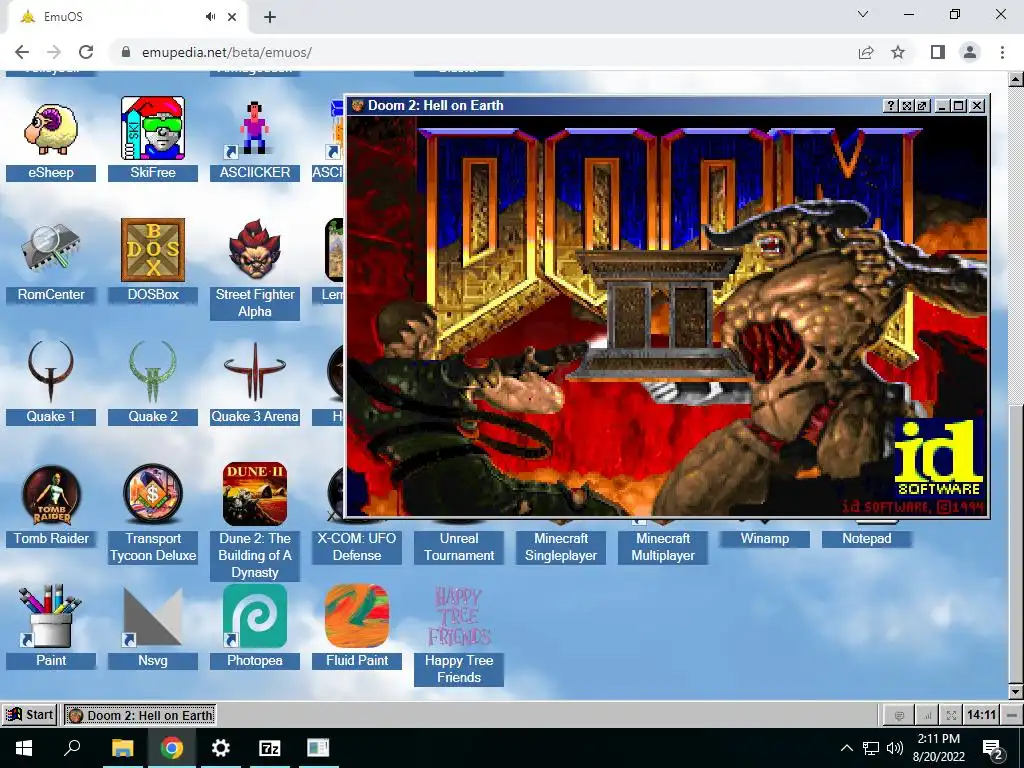Select the X-COM: UFO Defense label
The image size is (1024, 768).
357,547
